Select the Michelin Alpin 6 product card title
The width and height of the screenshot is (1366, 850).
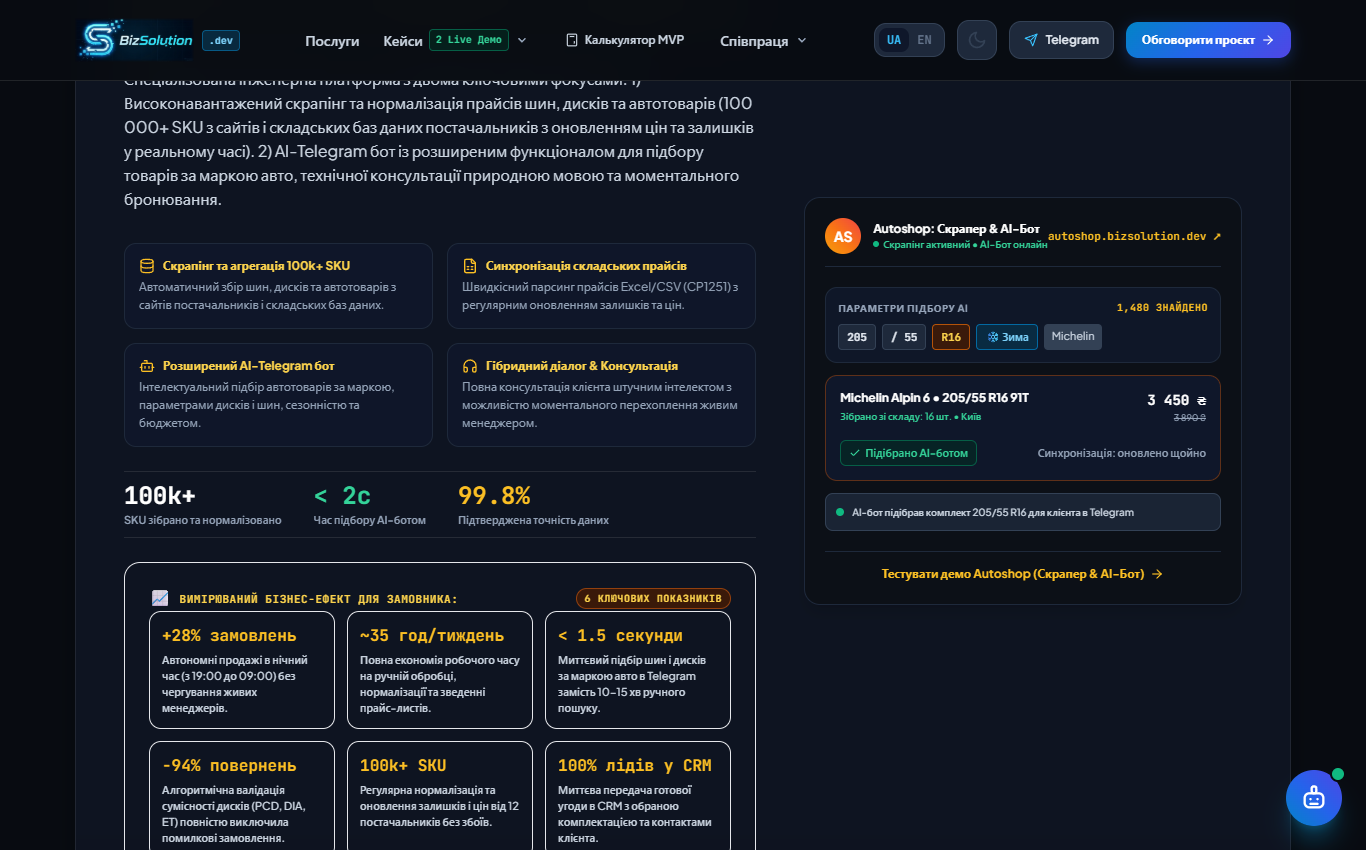pos(934,398)
